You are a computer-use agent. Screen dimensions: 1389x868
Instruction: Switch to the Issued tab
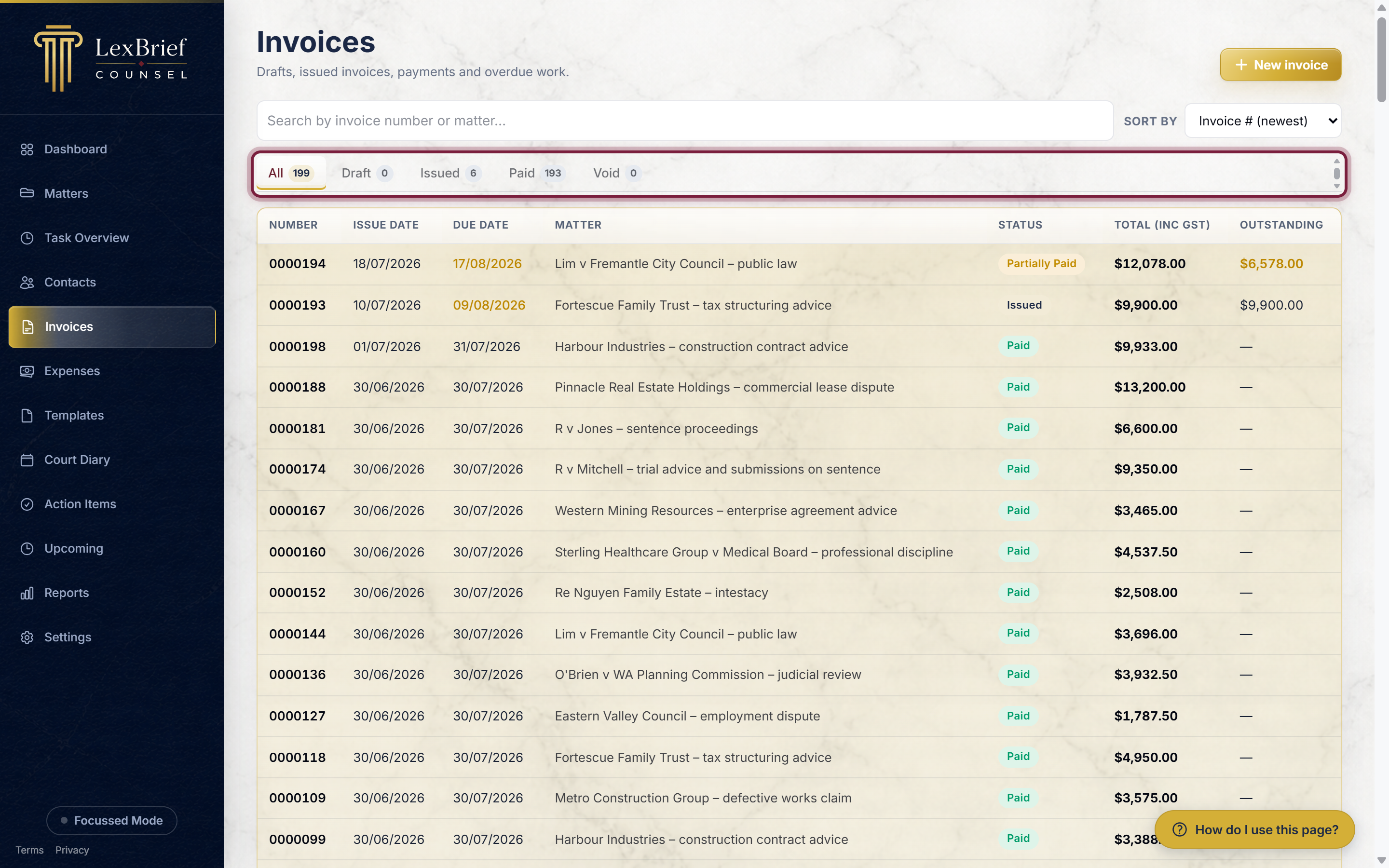pos(450,174)
